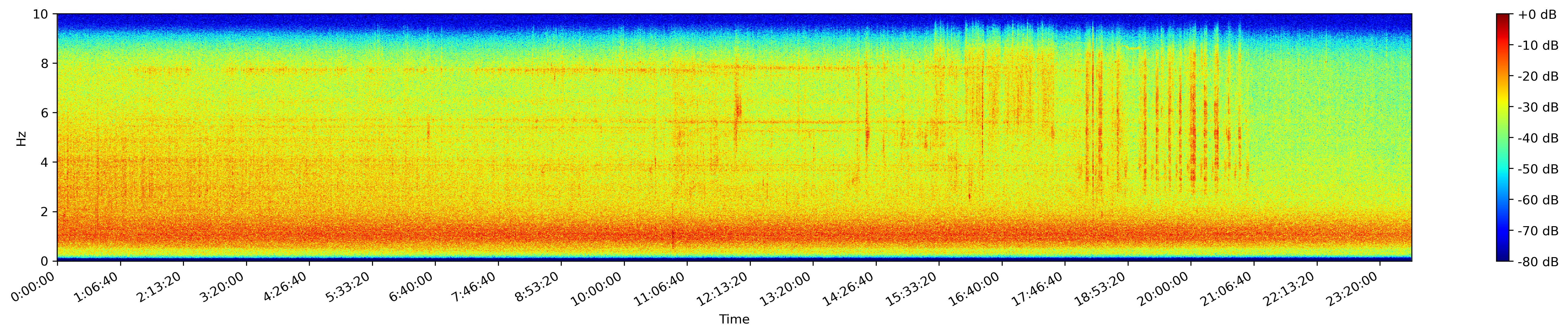The height and width of the screenshot is (335, 1568).
Task: Click the dark blue bottom of colorbar
Action: 1503,258
